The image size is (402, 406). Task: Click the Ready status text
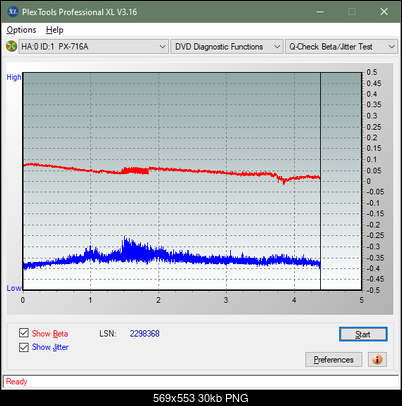(x=17, y=381)
